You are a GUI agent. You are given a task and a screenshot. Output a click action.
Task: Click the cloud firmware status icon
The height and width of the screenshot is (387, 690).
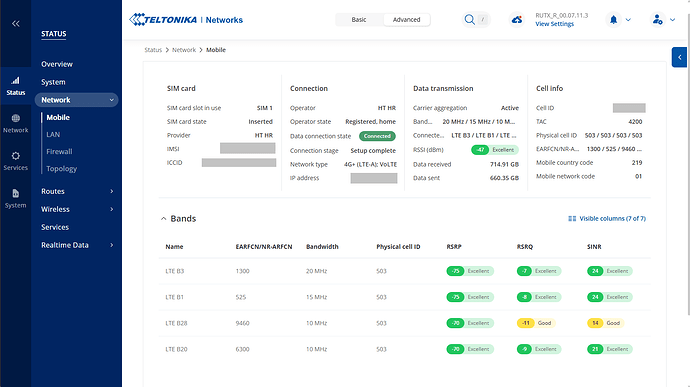point(517,20)
